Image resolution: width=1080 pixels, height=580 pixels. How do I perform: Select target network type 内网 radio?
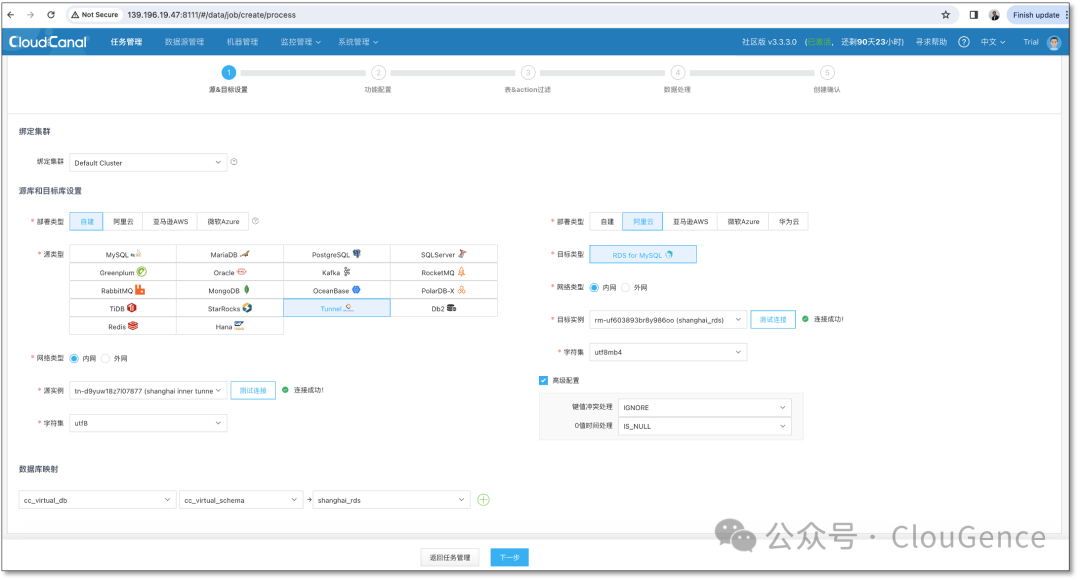(594, 287)
